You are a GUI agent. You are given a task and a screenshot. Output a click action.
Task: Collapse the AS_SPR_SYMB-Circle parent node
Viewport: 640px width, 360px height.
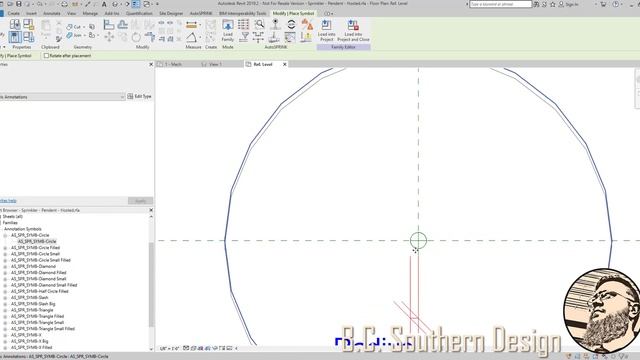tap(5, 236)
